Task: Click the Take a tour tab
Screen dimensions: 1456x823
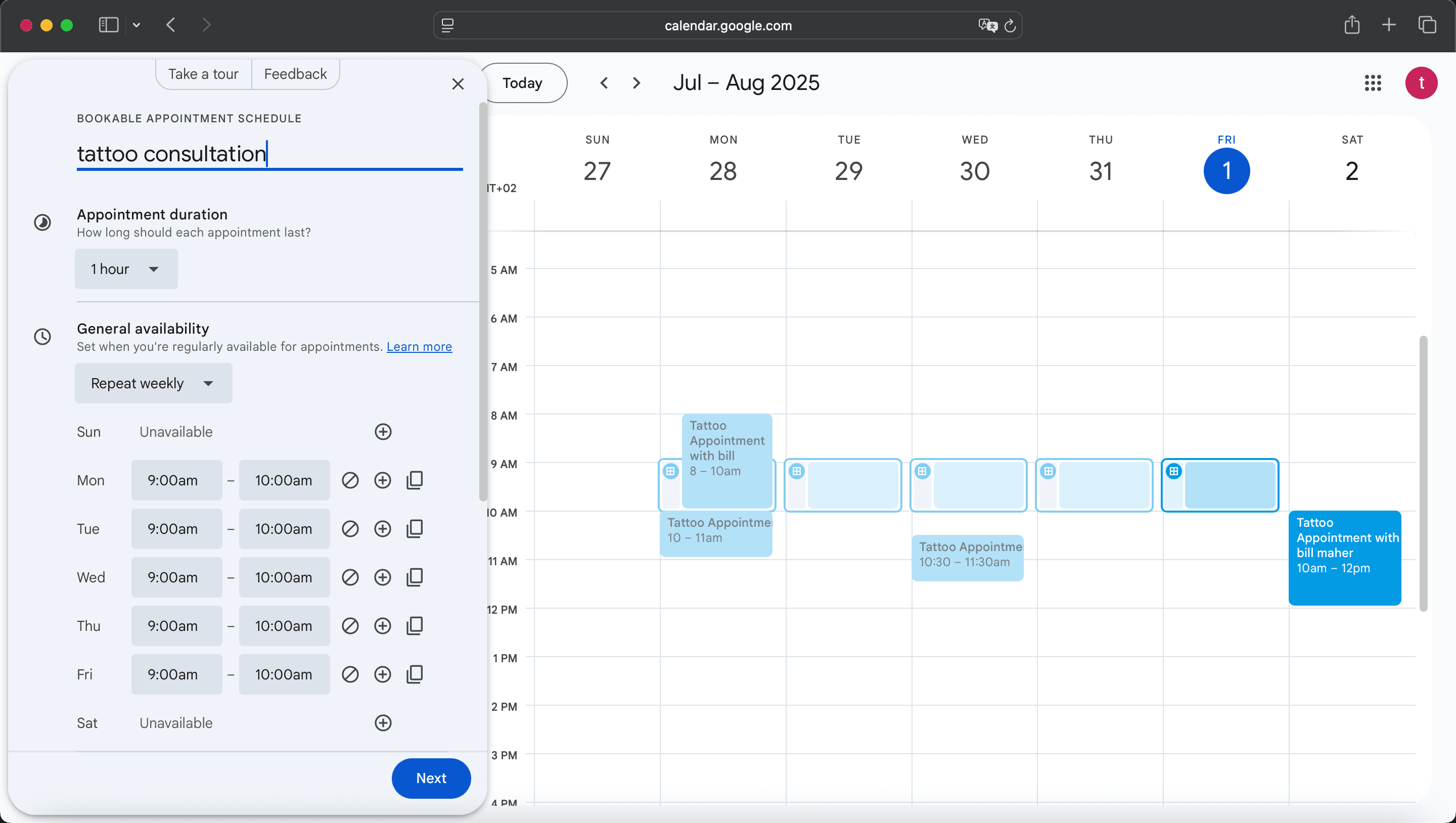Action: click(x=203, y=74)
